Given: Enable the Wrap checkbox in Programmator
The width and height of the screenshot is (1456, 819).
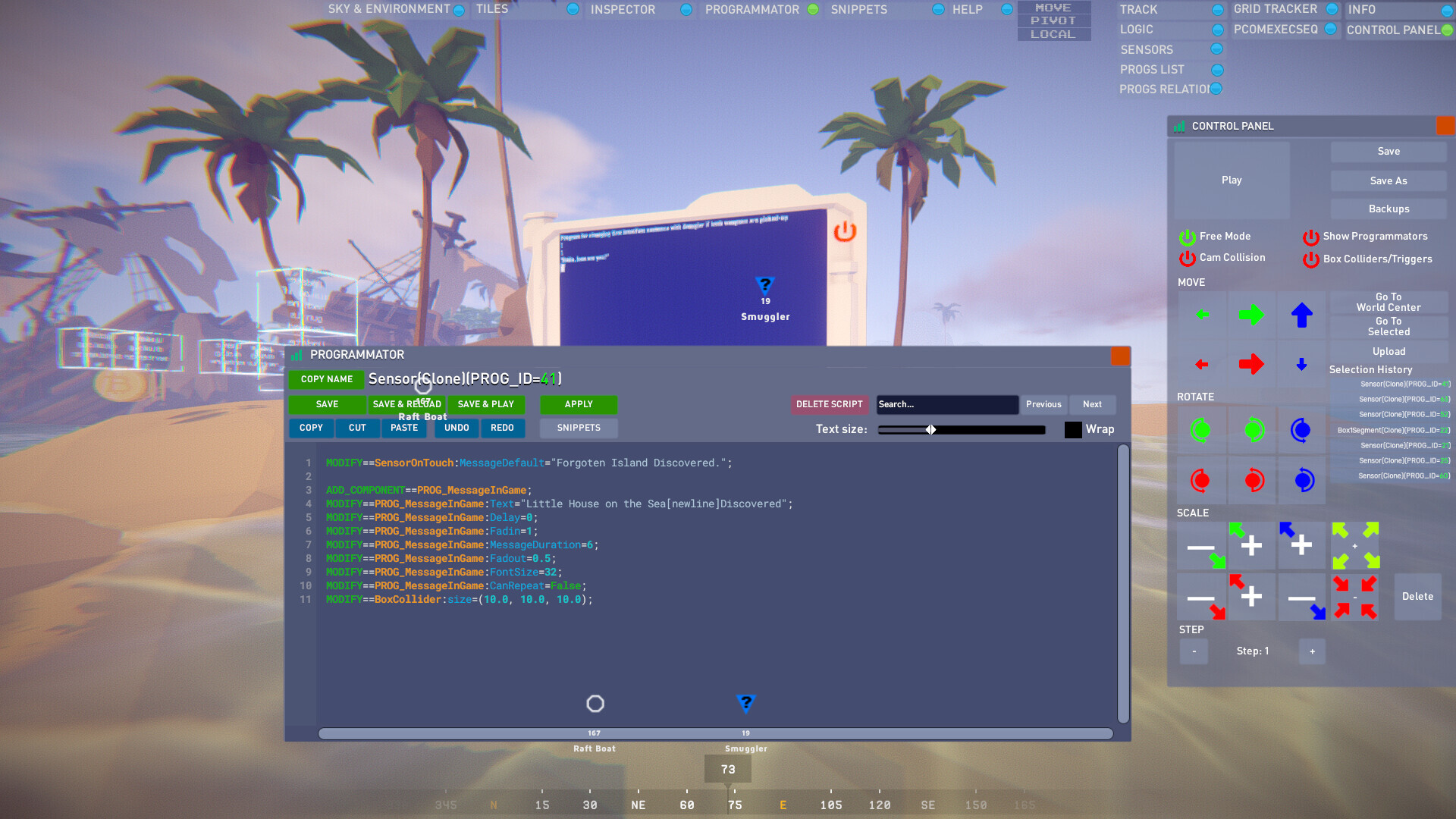Looking at the screenshot, I should coord(1073,429).
